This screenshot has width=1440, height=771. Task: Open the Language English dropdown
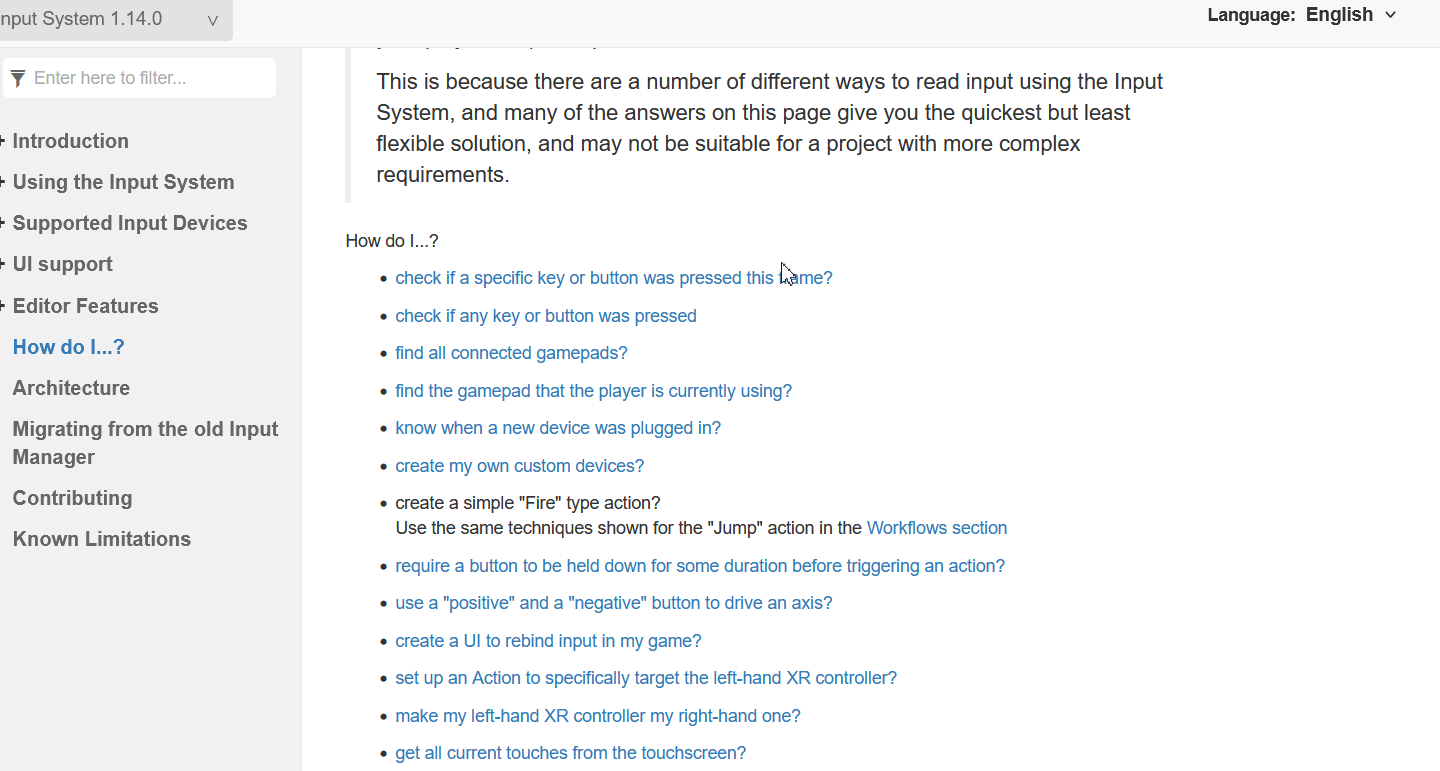point(1302,15)
